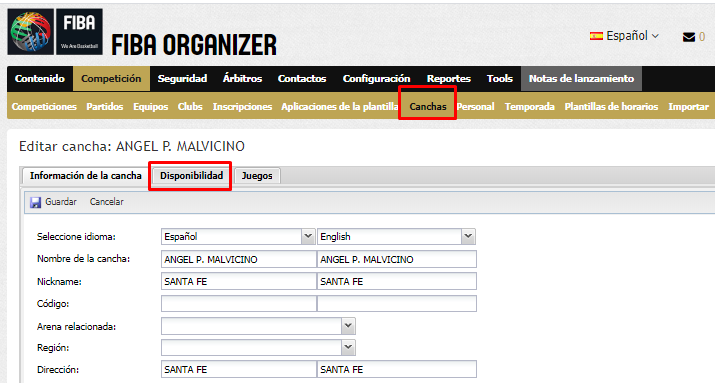Click the Cancelar button
The width and height of the screenshot is (715, 383).
tap(107, 202)
